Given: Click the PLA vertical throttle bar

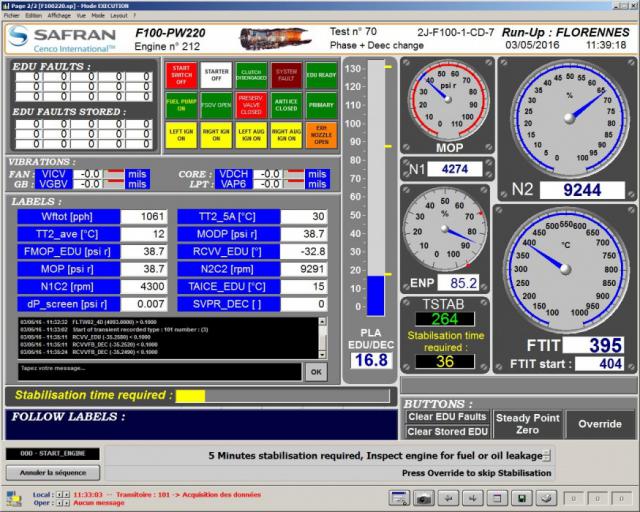Looking at the screenshot, I should click(x=376, y=188).
